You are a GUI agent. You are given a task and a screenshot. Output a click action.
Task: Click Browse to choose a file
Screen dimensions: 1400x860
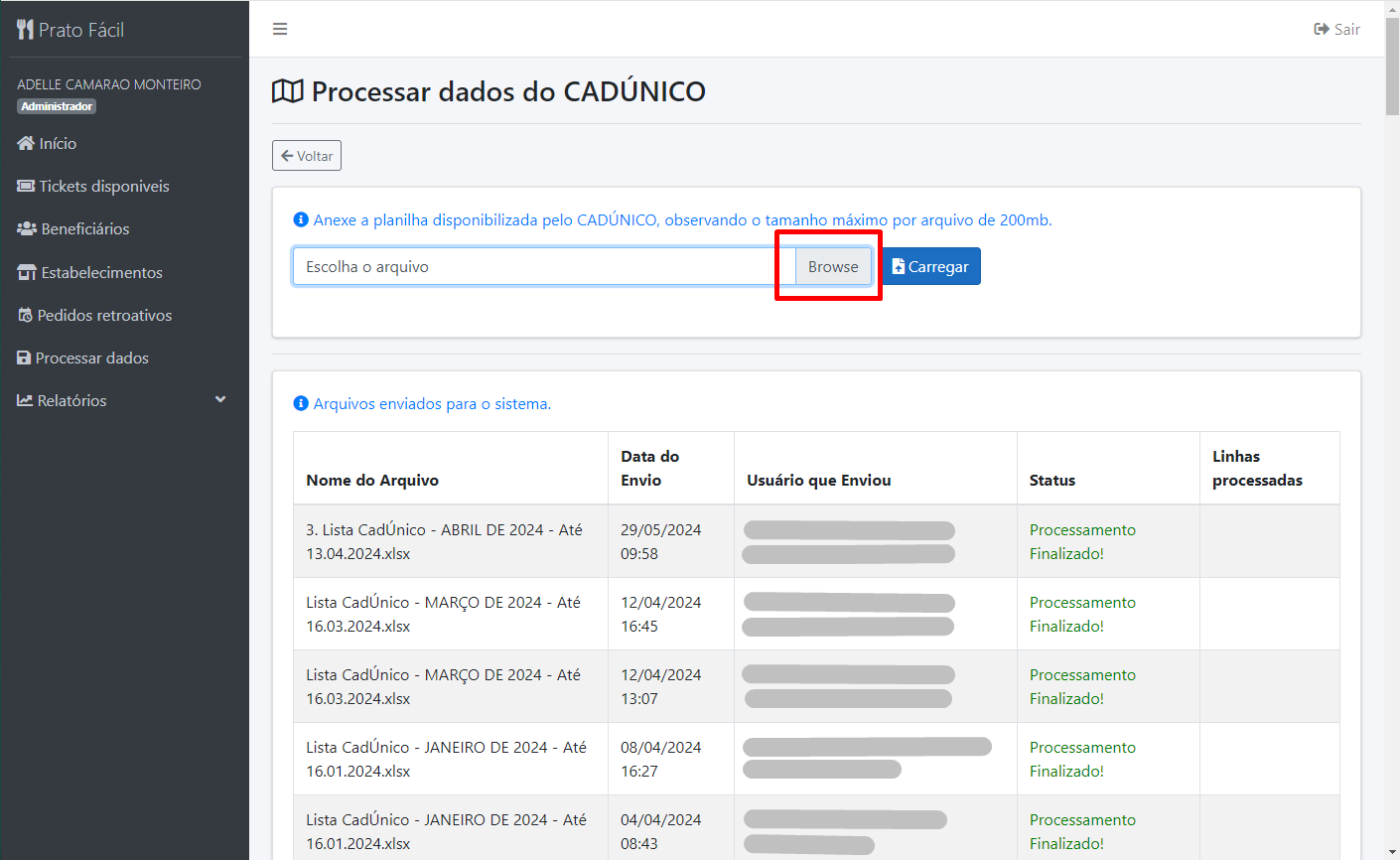point(833,267)
